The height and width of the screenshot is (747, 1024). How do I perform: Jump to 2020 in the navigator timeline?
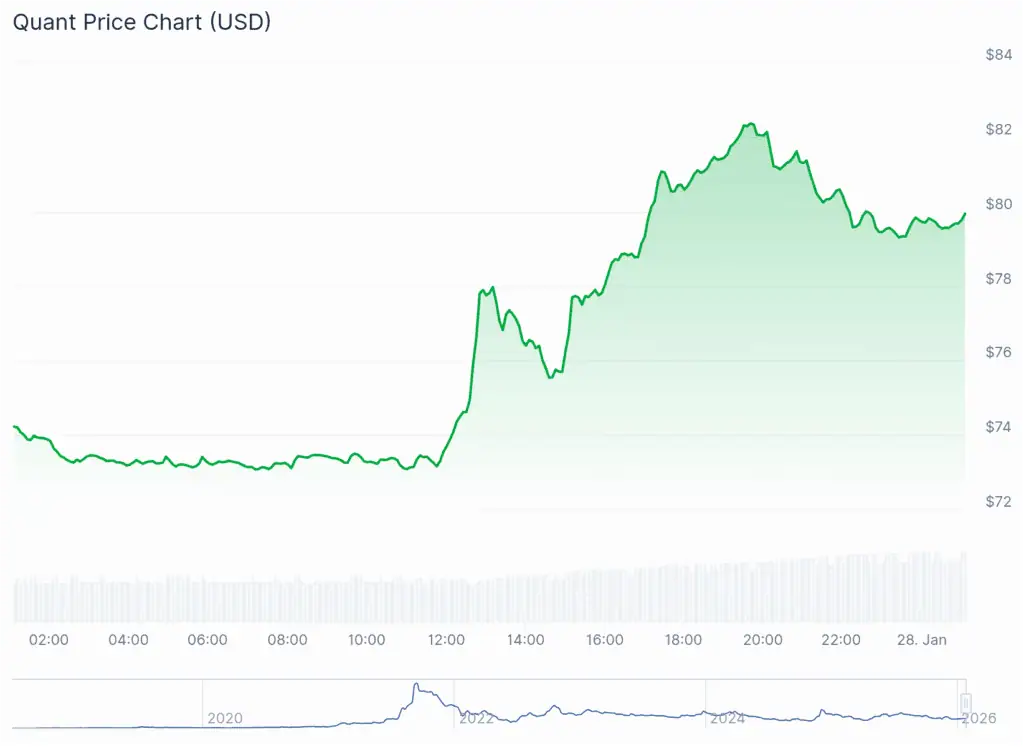(224, 718)
